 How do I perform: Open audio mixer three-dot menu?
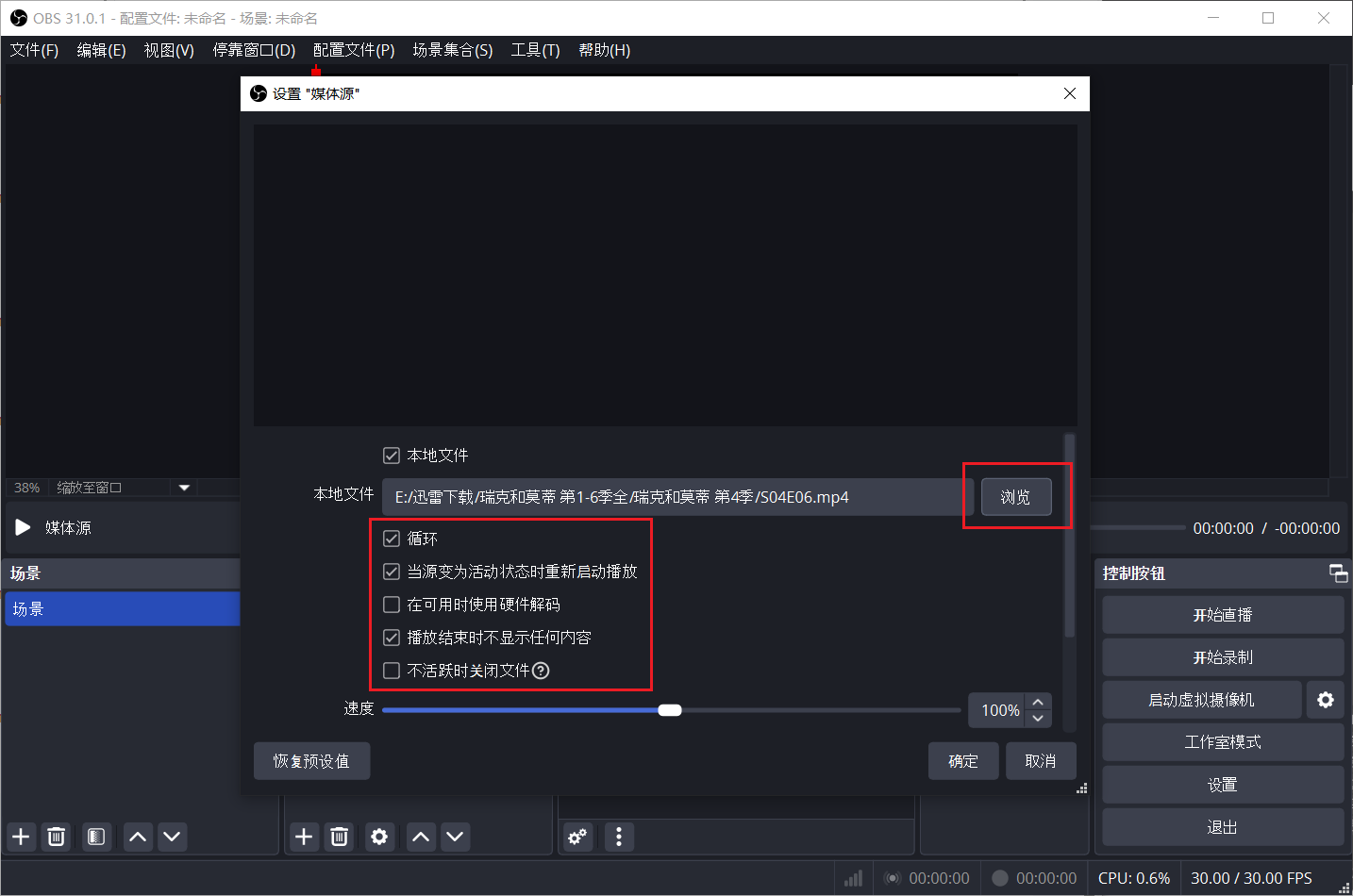[619, 837]
